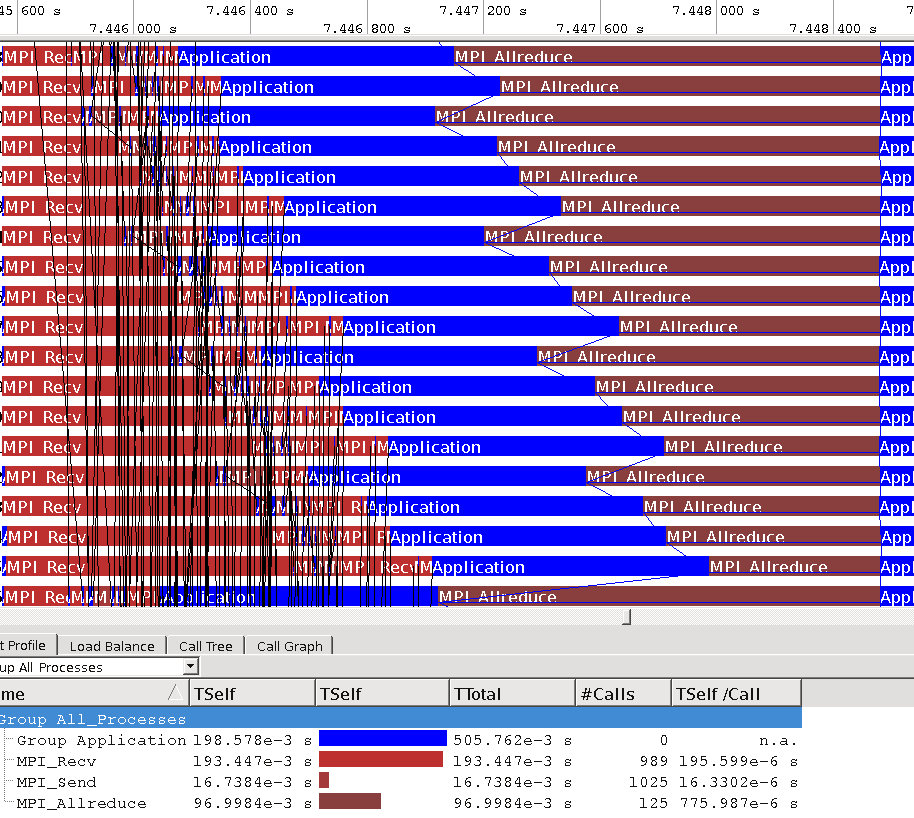Viewport: 914px width, 818px height.
Task: Click the 7.446 800 s time ruler label
Action: (x=367, y=29)
